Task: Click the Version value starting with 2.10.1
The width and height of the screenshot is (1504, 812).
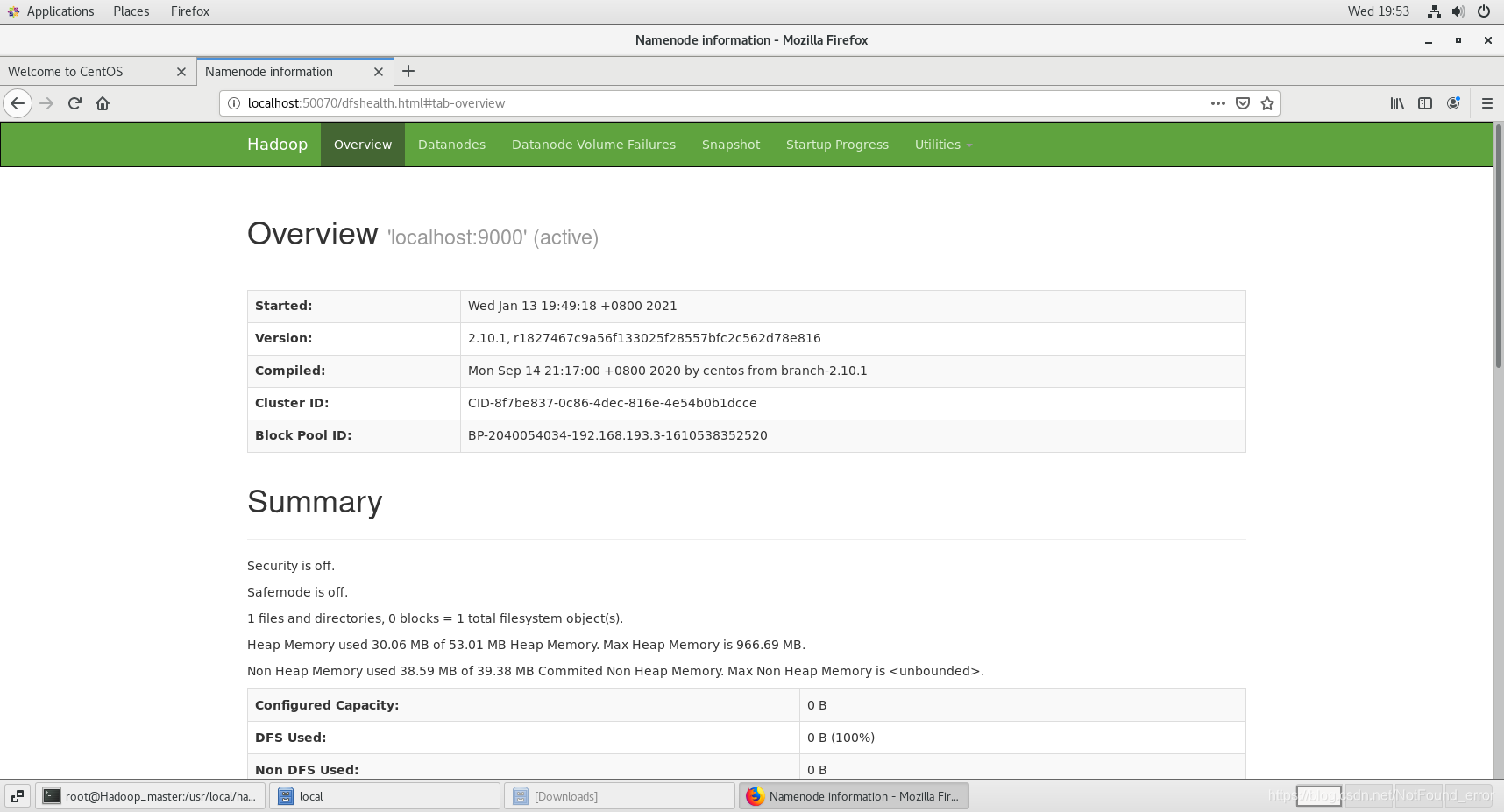Action: [644, 338]
